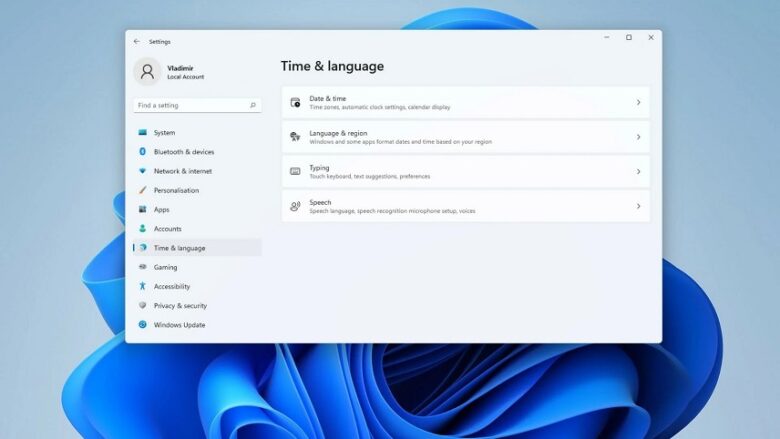This screenshot has width=780, height=439.
Task: Go to Accessibility settings
Action: pyautogui.click(x=197, y=286)
